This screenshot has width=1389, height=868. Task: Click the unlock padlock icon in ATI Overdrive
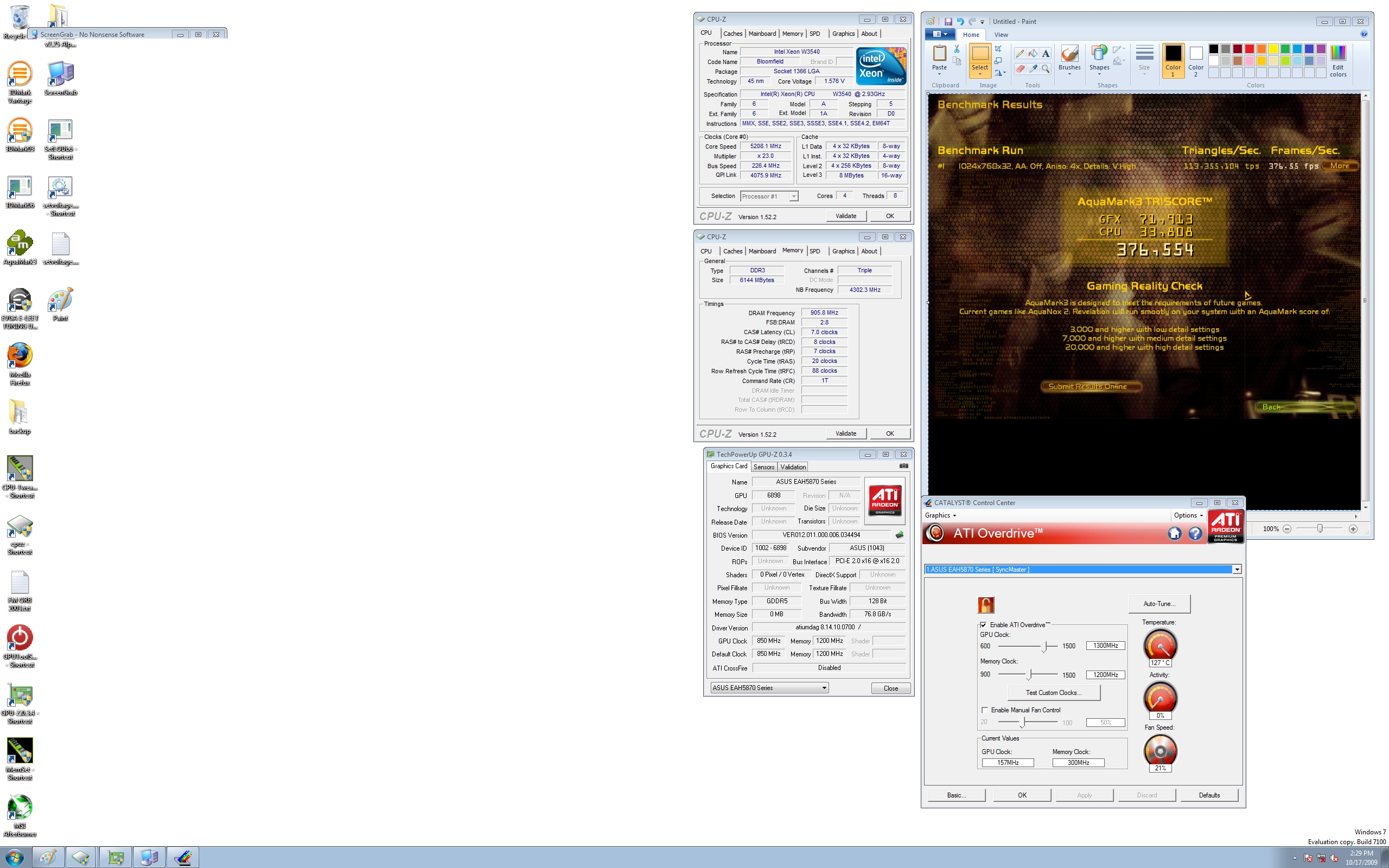click(985, 604)
